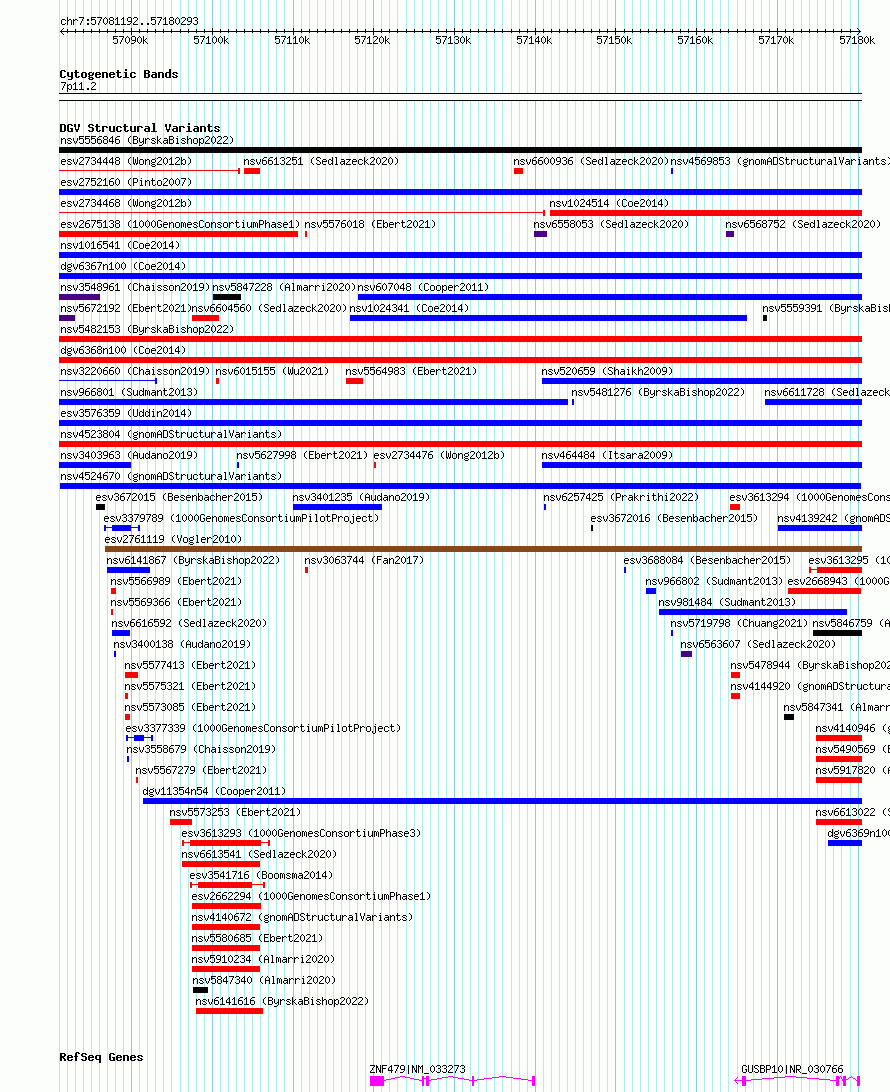Click the 7p11.2 band label
Image resolution: width=890 pixels, height=1092 pixels.
pyautogui.click(x=78, y=86)
